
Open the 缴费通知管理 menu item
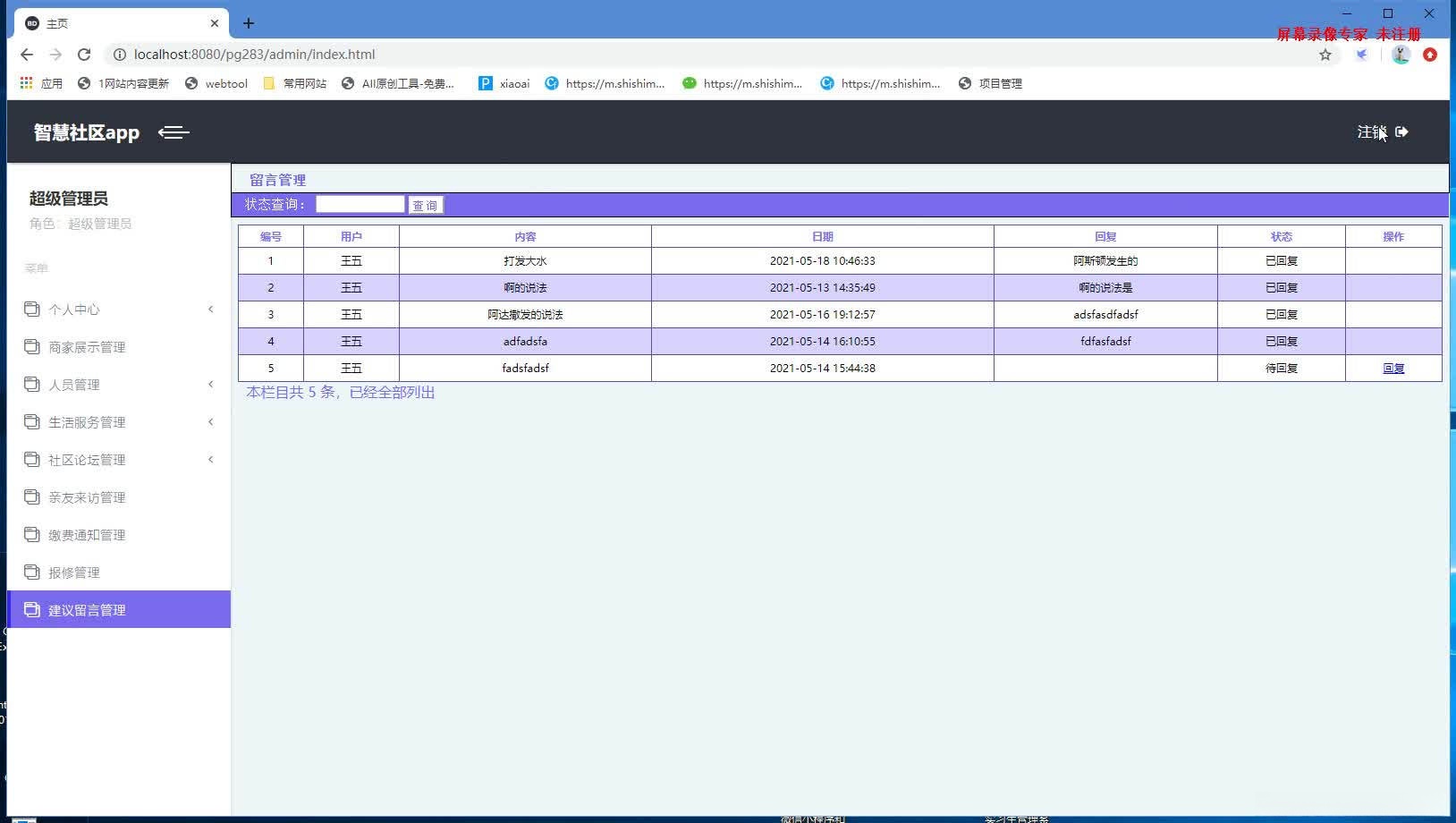[119, 534]
